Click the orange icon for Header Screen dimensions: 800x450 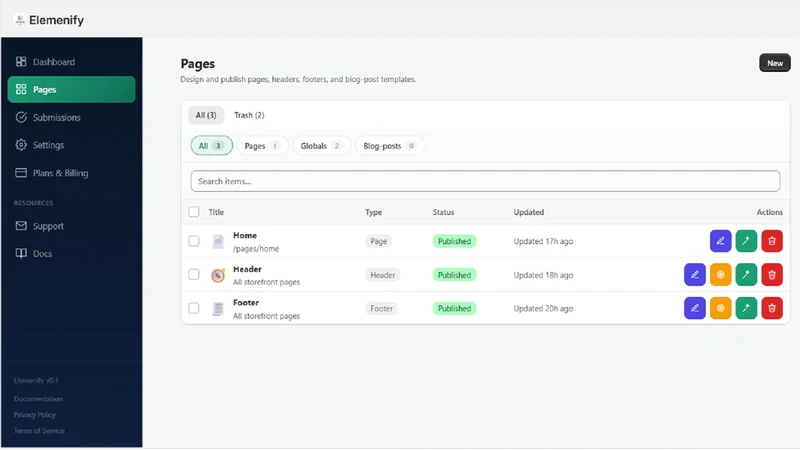click(x=720, y=274)
